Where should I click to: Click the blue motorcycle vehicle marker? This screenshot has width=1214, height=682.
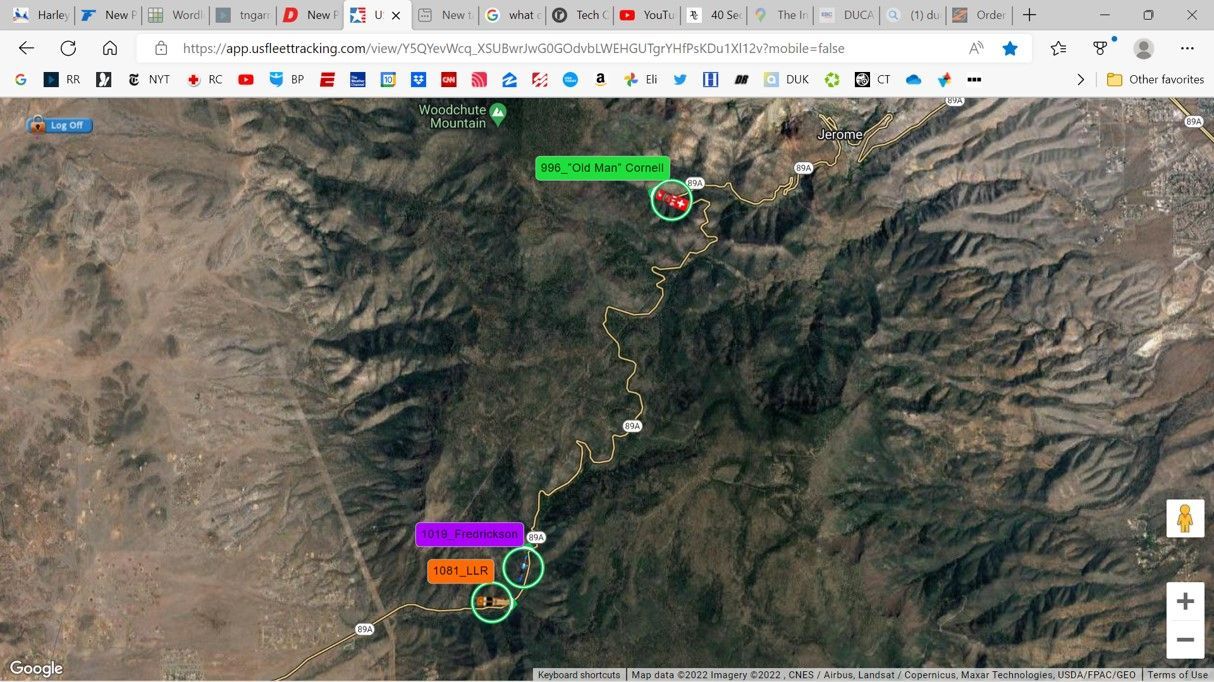point(523,568)
